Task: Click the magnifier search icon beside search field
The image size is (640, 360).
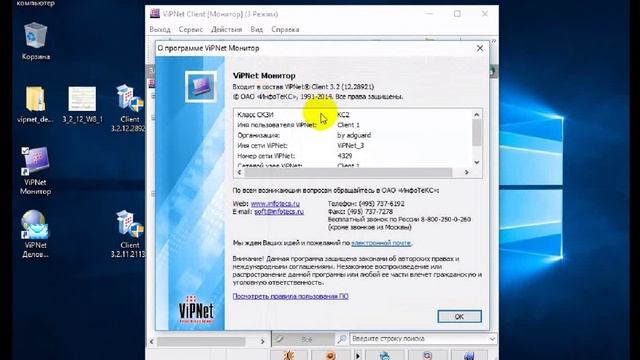Action: pos(342,339)
